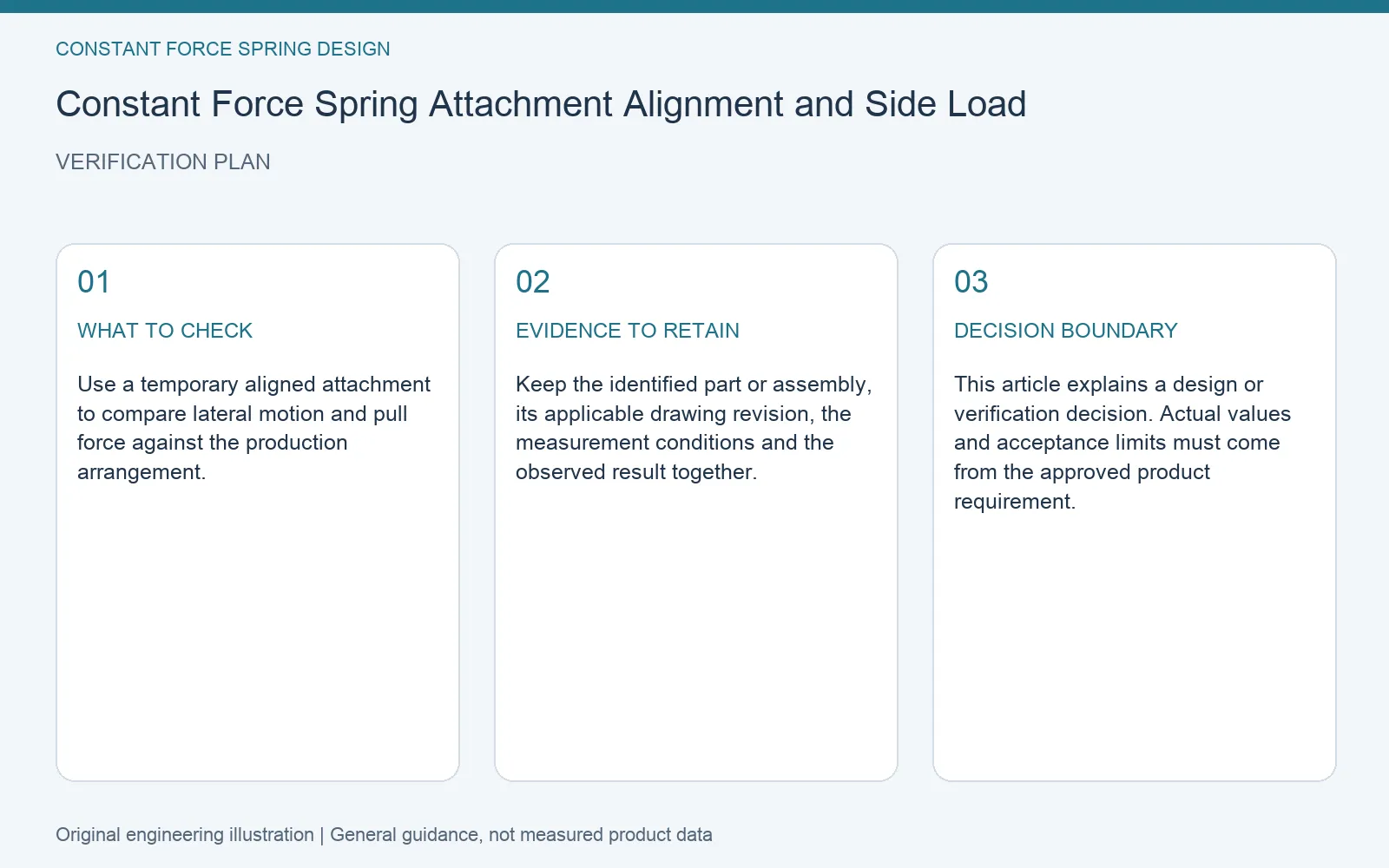The width and height of the screenshot is (1389, 868).
Task: Click the 'CONSTANT FORCE SPRING DESIGN' category label
Action: pyautogui.click(x=223, y=49)
